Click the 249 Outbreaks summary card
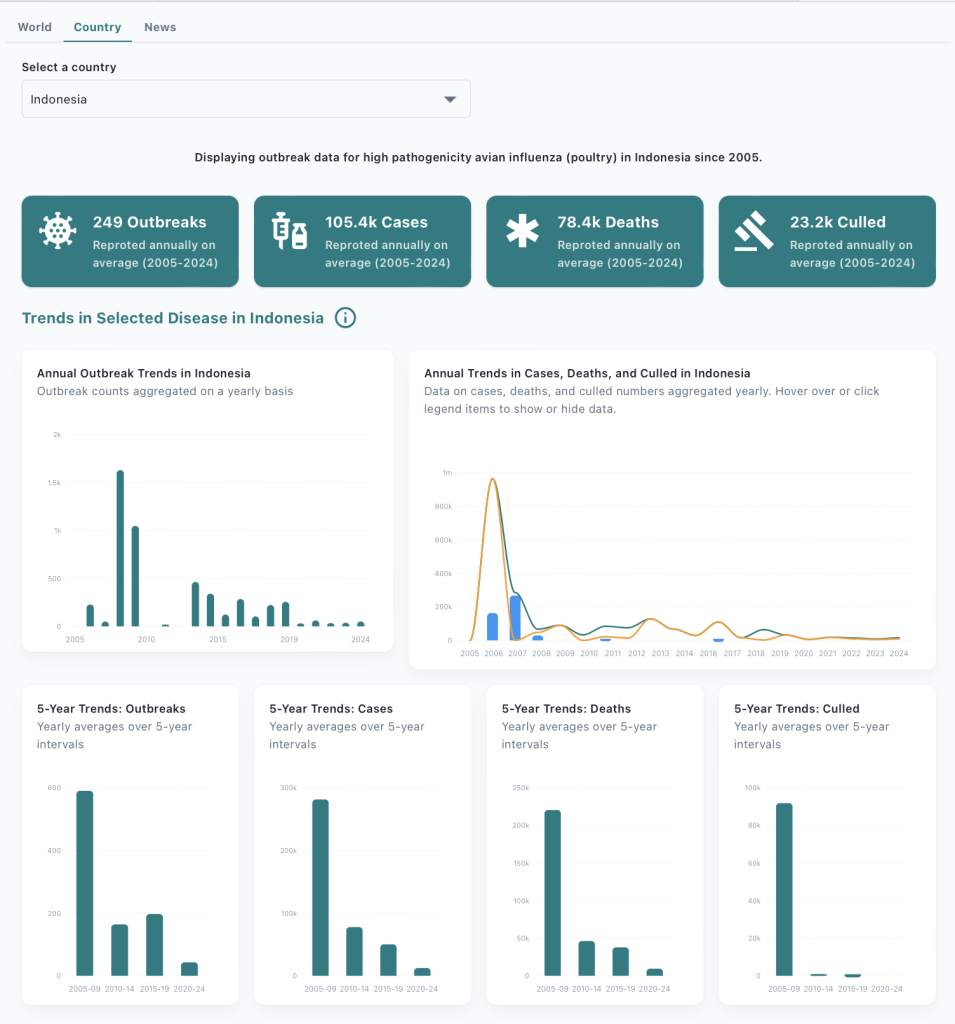Image resolution: width=955 pixels, height=1024 pixels. tap(130, 241)
